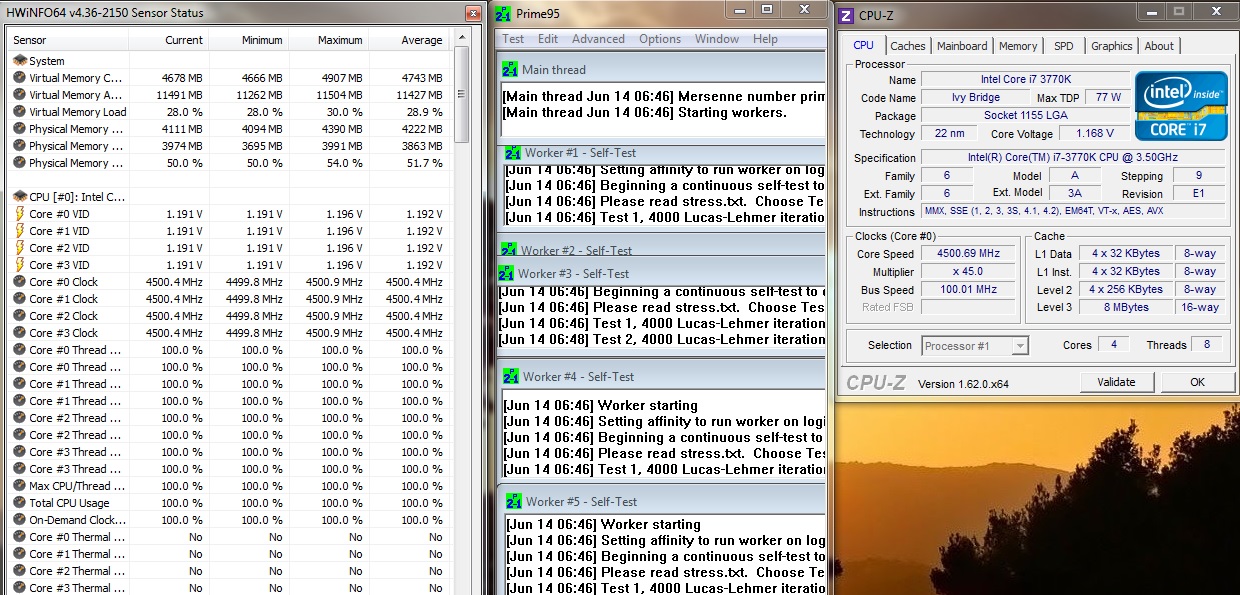The image size is (1240, 595).
Task: Click the Worker #1 Self-Test window icon
Action: point(514,153)
